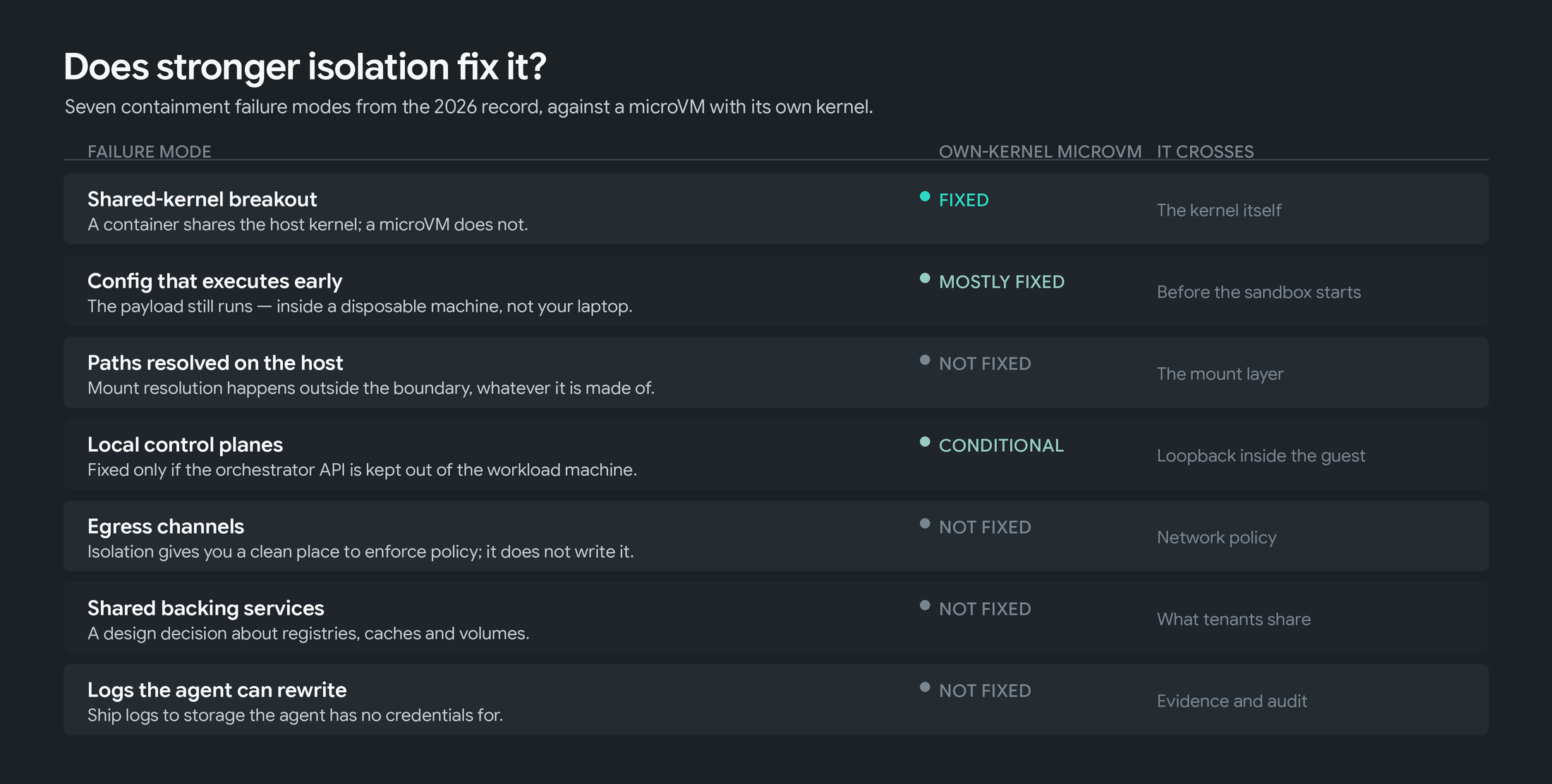Click the FIXED status label
The image size is (1552, 784).
pyautogui.click(x=964, y=200)
